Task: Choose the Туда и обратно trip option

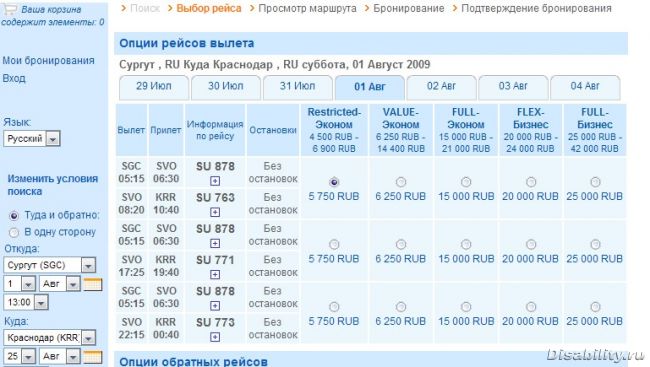Action: pyautogui.click(x=14, y=216)
